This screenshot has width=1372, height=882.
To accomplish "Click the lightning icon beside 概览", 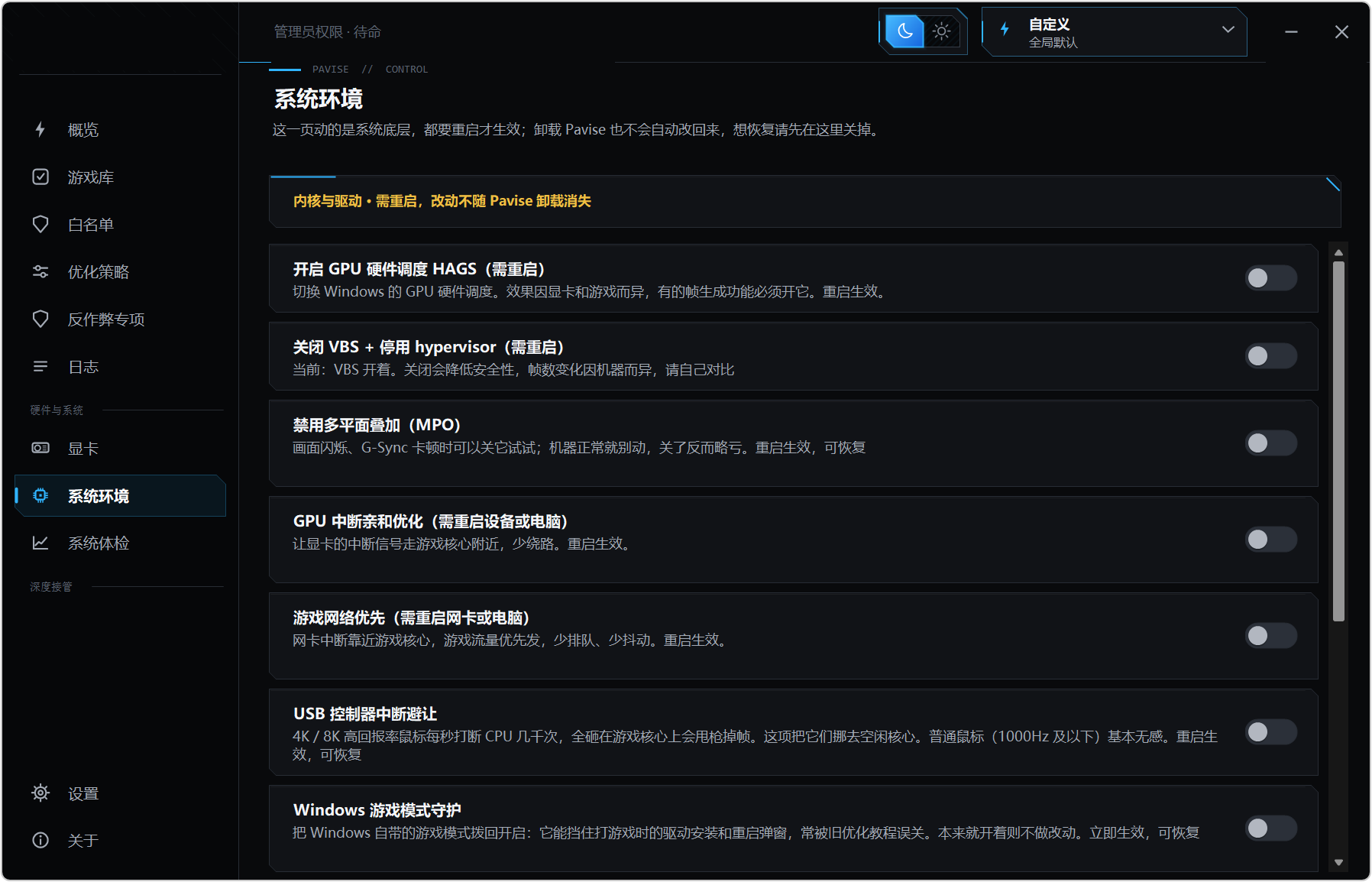I will tap(40, 130).
